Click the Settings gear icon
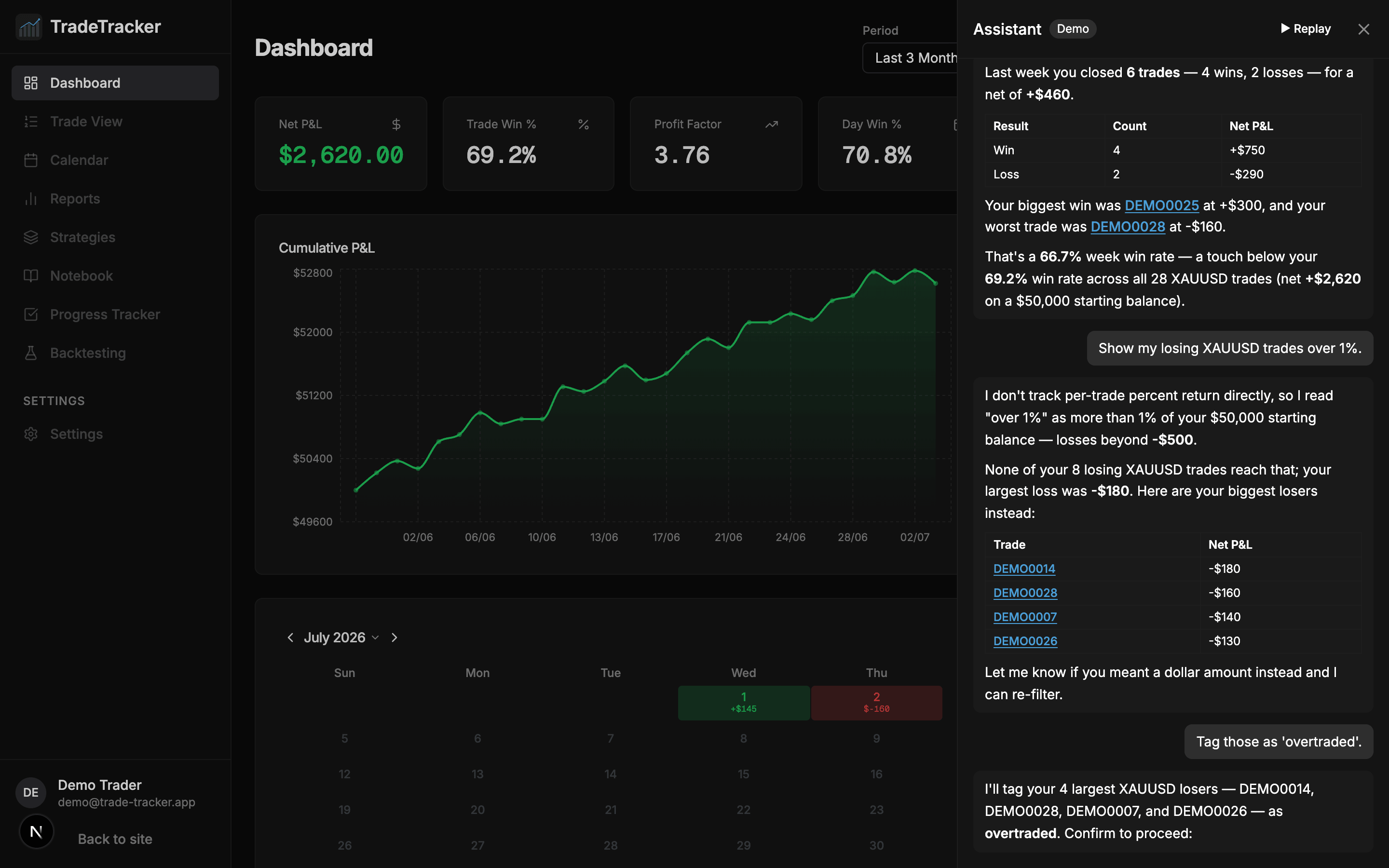Image resolution: width=1389 pixels, height=868 pixels. tap(31, 434)
